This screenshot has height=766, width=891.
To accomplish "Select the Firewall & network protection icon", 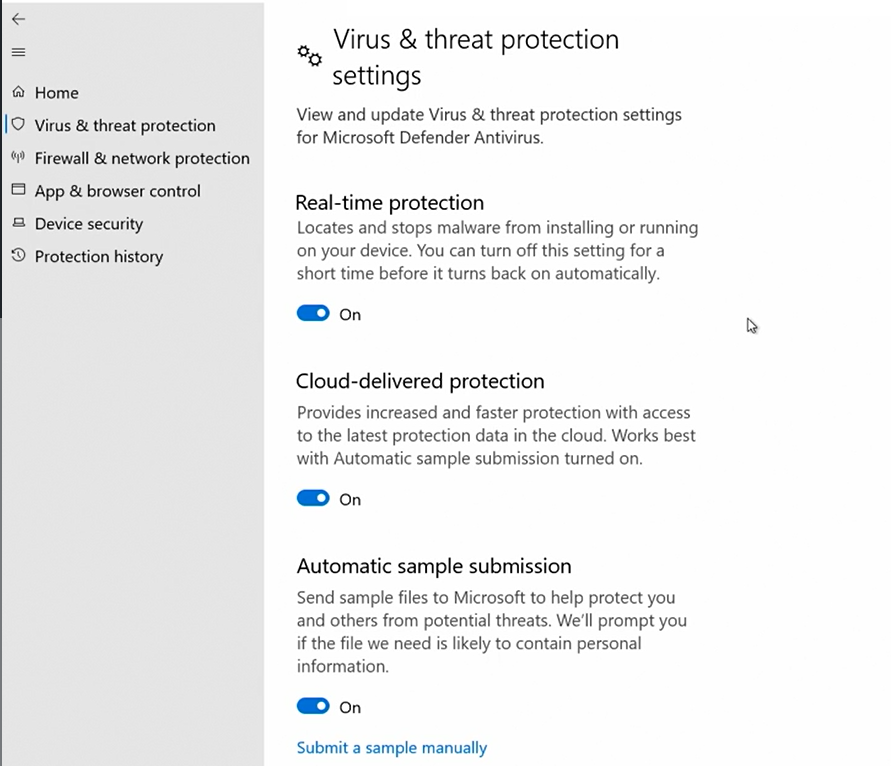I will pos(18,158).
